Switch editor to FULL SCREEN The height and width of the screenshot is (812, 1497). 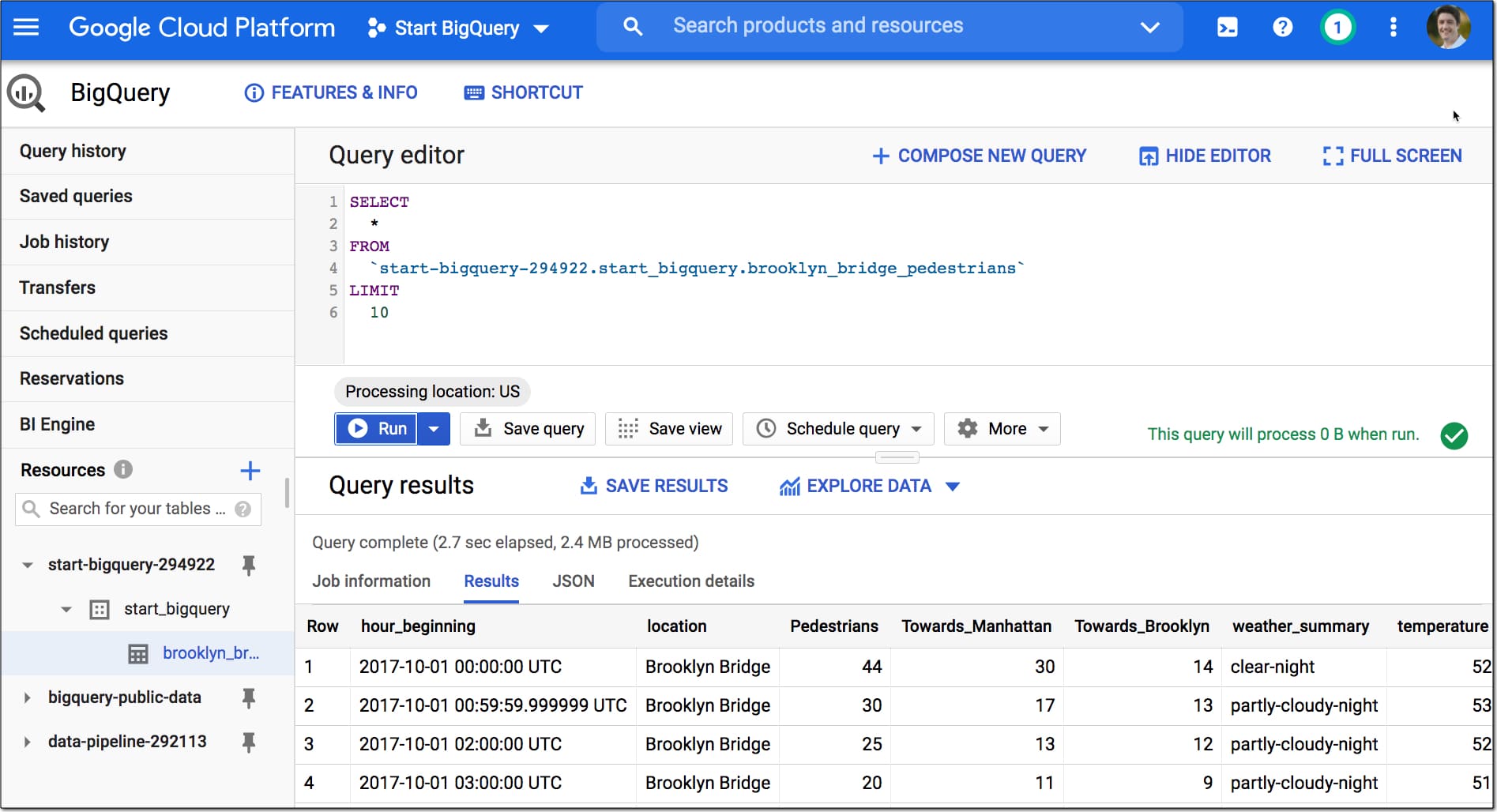click(x=1392, y=156)
